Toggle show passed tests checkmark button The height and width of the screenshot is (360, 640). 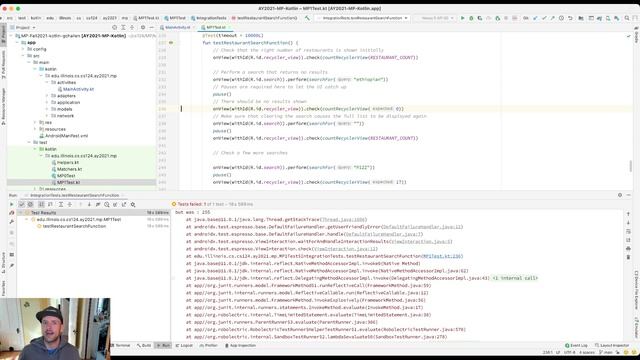pyautogui.click(x=22, y=204)
